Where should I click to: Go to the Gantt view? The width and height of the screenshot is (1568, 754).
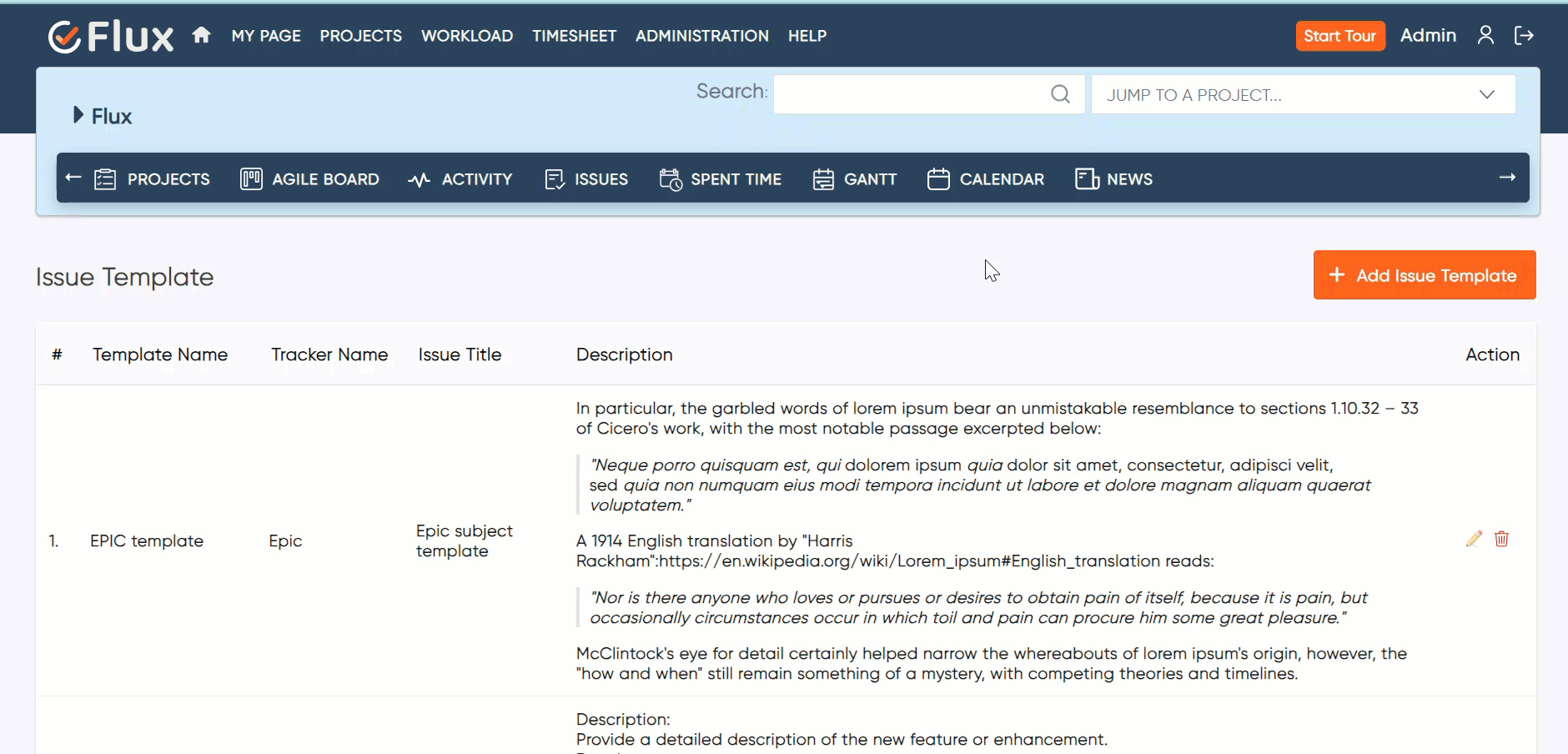(855, 179)
